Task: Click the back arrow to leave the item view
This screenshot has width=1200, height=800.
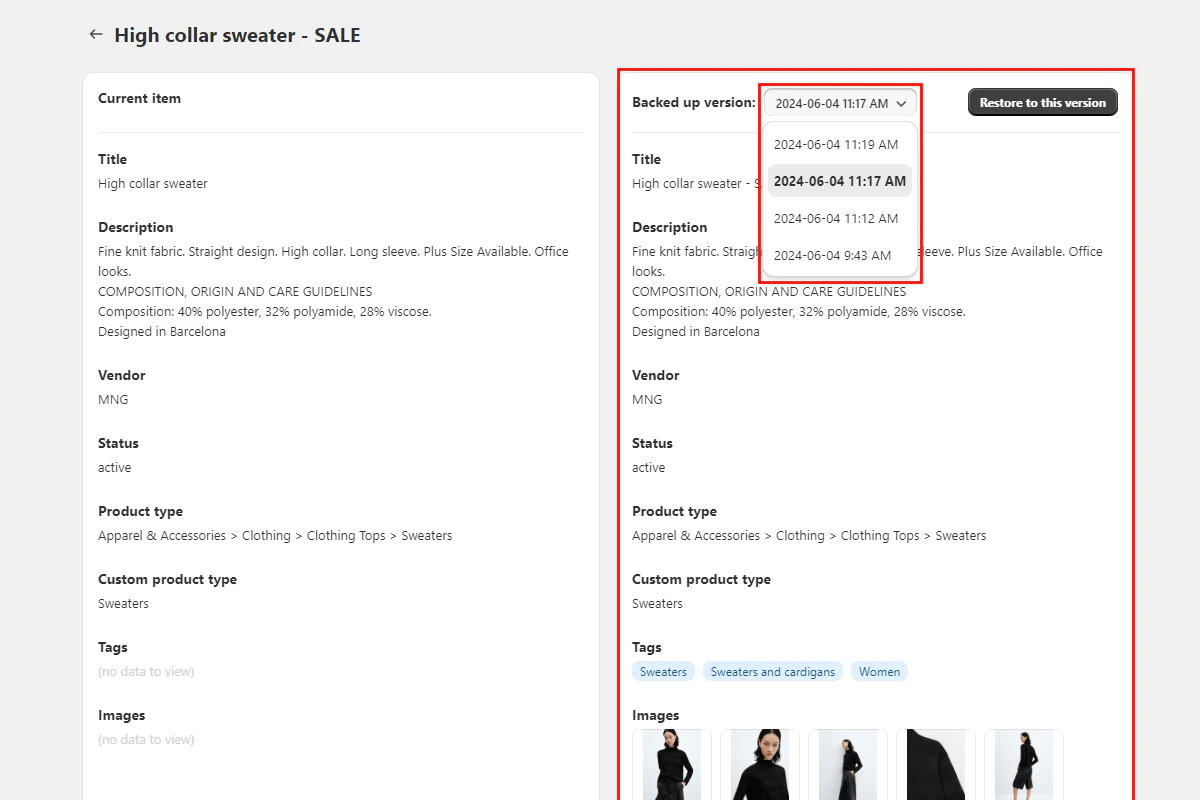Action: coord(95,33)
